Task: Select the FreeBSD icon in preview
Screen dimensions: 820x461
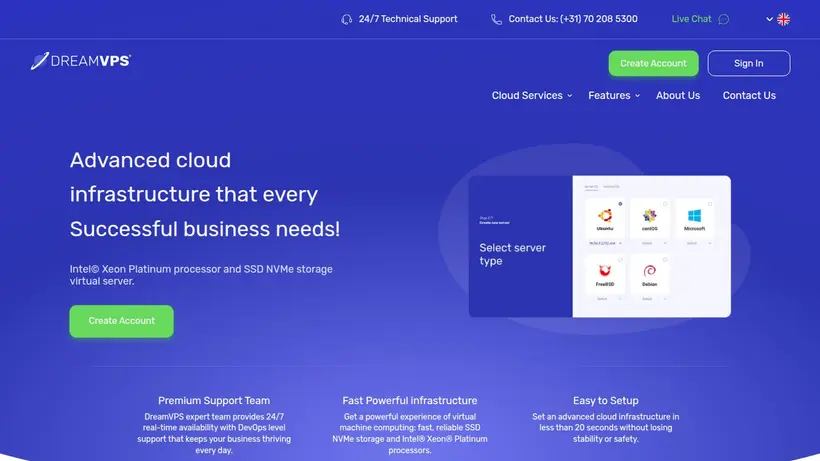Action: [x=605, y=270]
